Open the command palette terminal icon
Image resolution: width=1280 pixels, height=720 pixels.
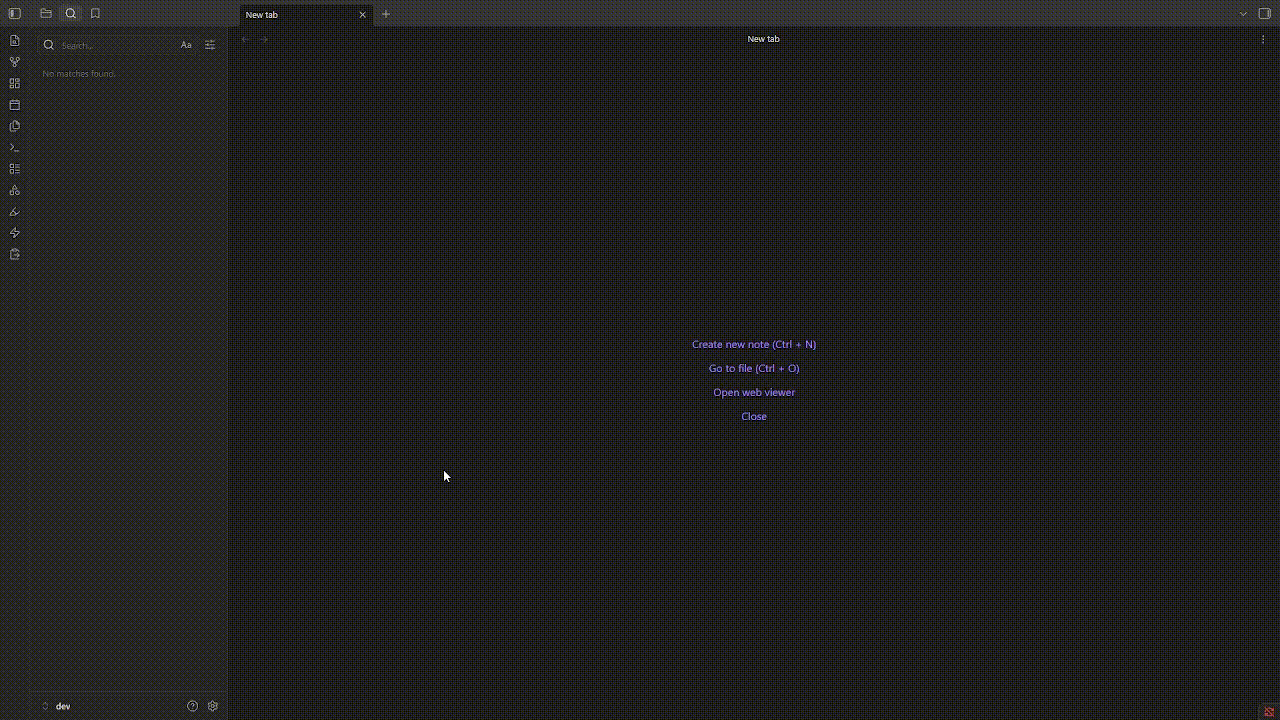click(x=14, y=148)
